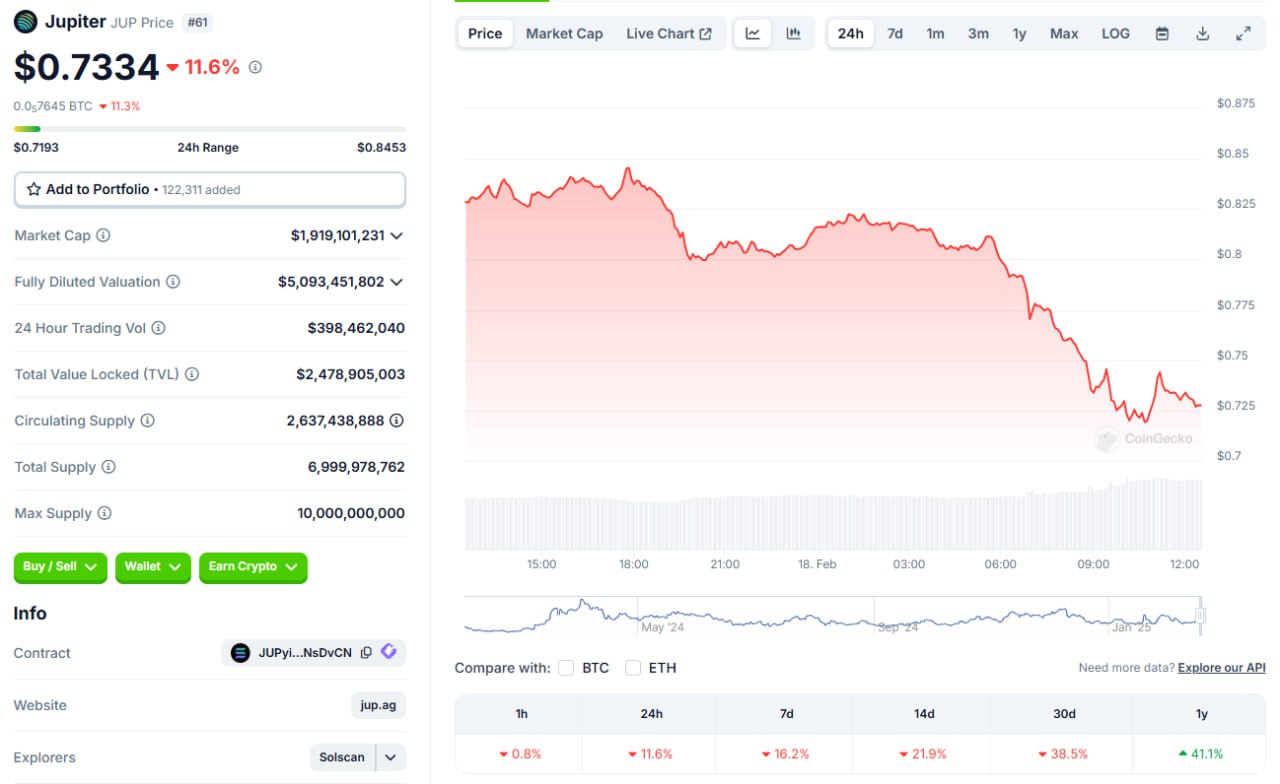Image resolution: width=1280 pixels, height=784 pixels.
Task: Select the 3m time range
Action: point(978,33)
